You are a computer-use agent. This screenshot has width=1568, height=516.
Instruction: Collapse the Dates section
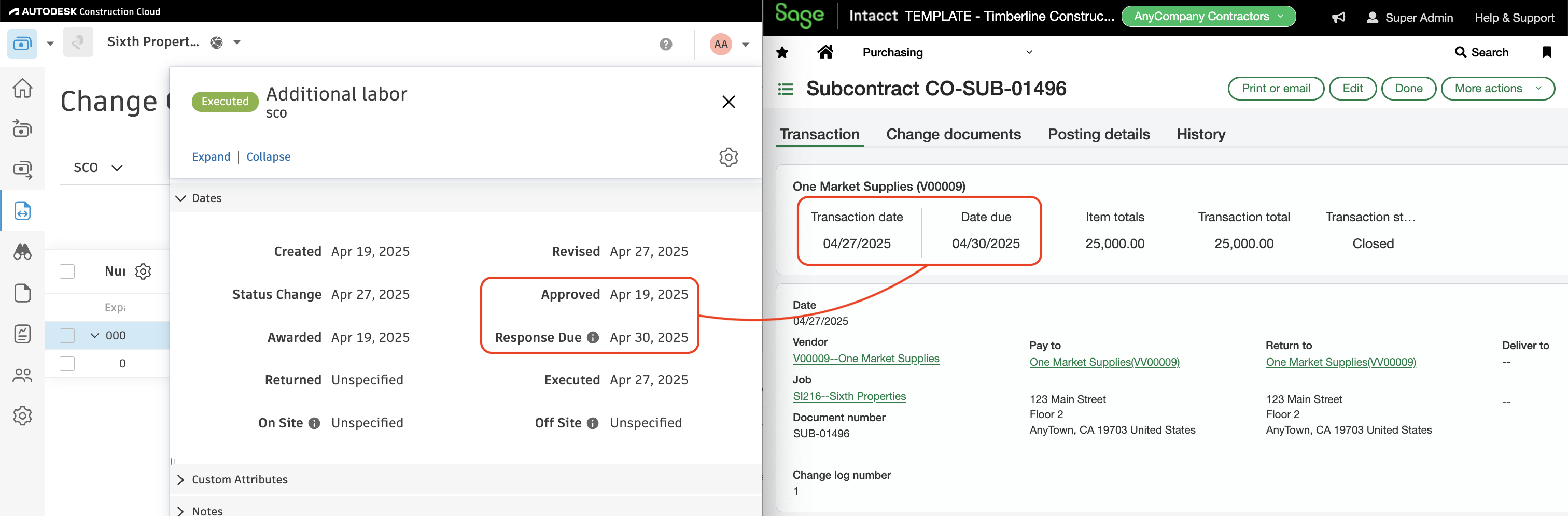click(181, 198)
